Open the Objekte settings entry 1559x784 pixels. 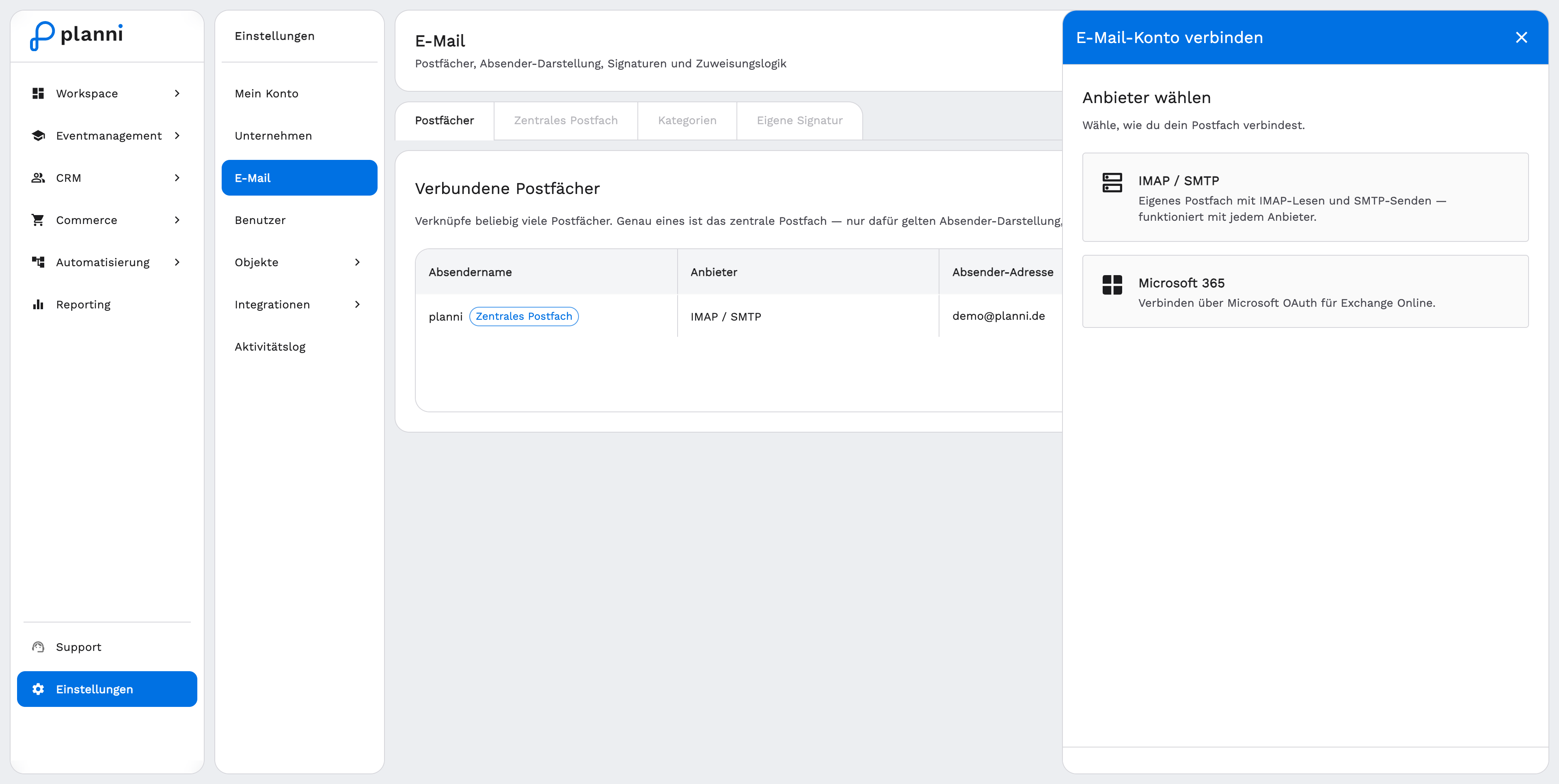click(300, 262)
